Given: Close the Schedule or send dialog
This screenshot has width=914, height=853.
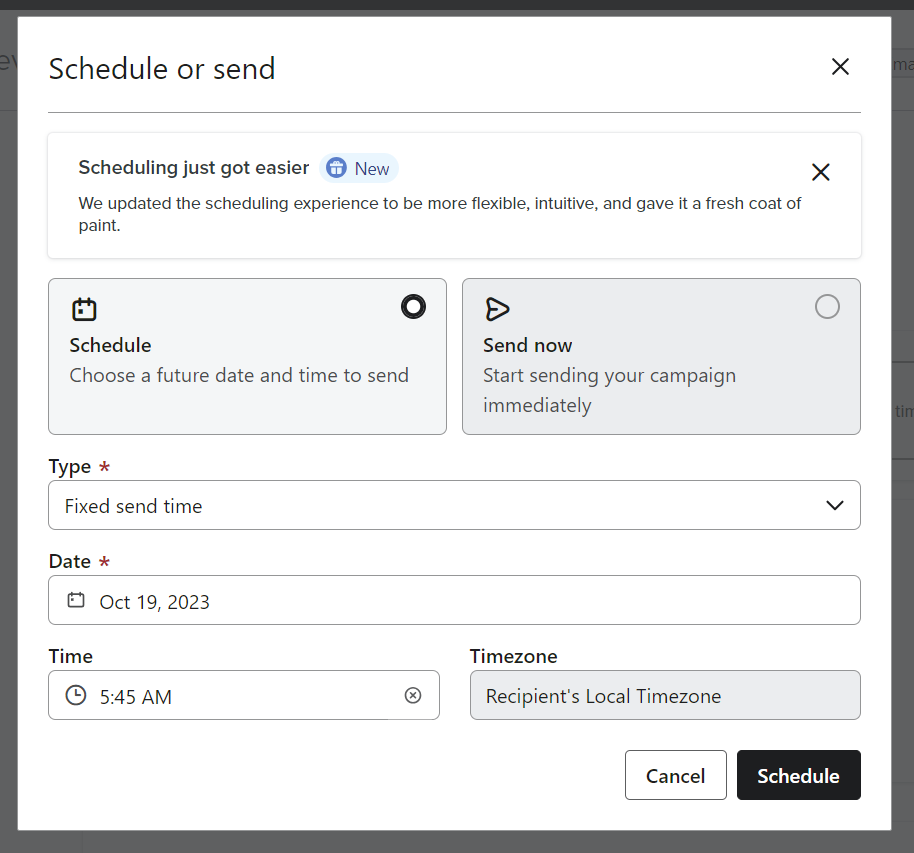Looking at the screenshot, I should (x=840, y=66).
